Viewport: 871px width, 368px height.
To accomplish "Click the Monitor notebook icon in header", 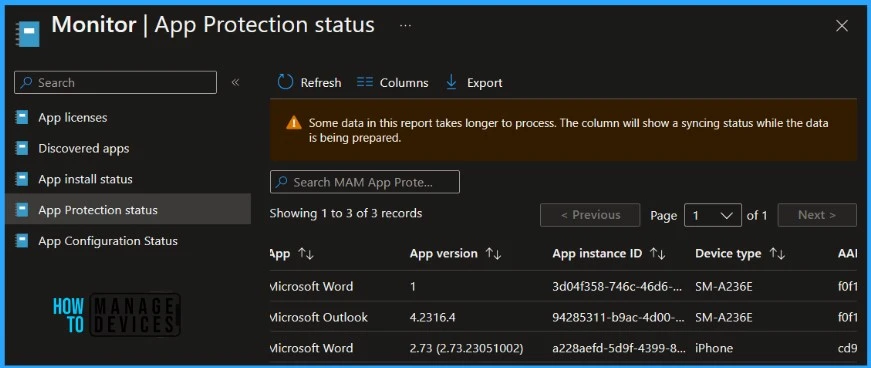I will (28, 34).
